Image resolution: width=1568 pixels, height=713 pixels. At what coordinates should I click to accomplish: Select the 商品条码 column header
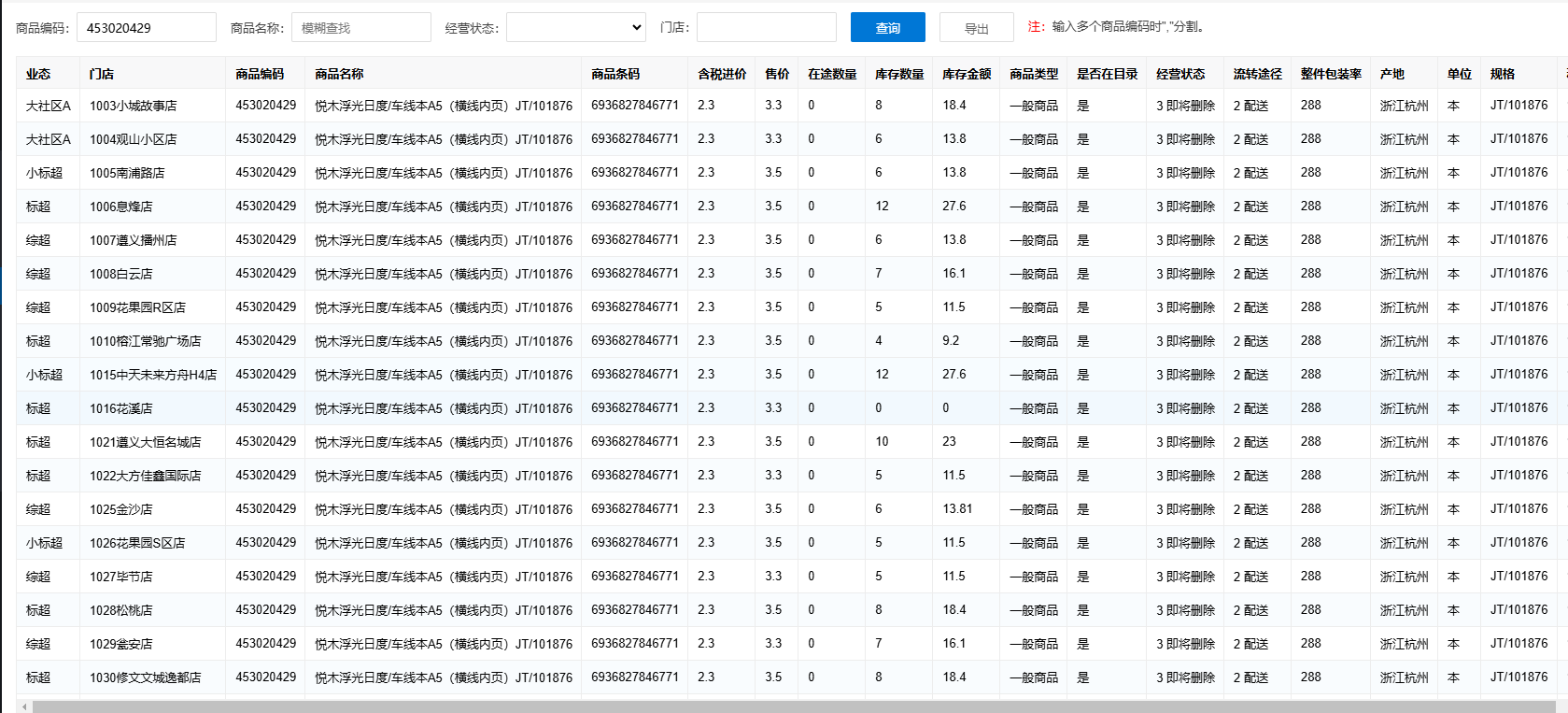615,74
